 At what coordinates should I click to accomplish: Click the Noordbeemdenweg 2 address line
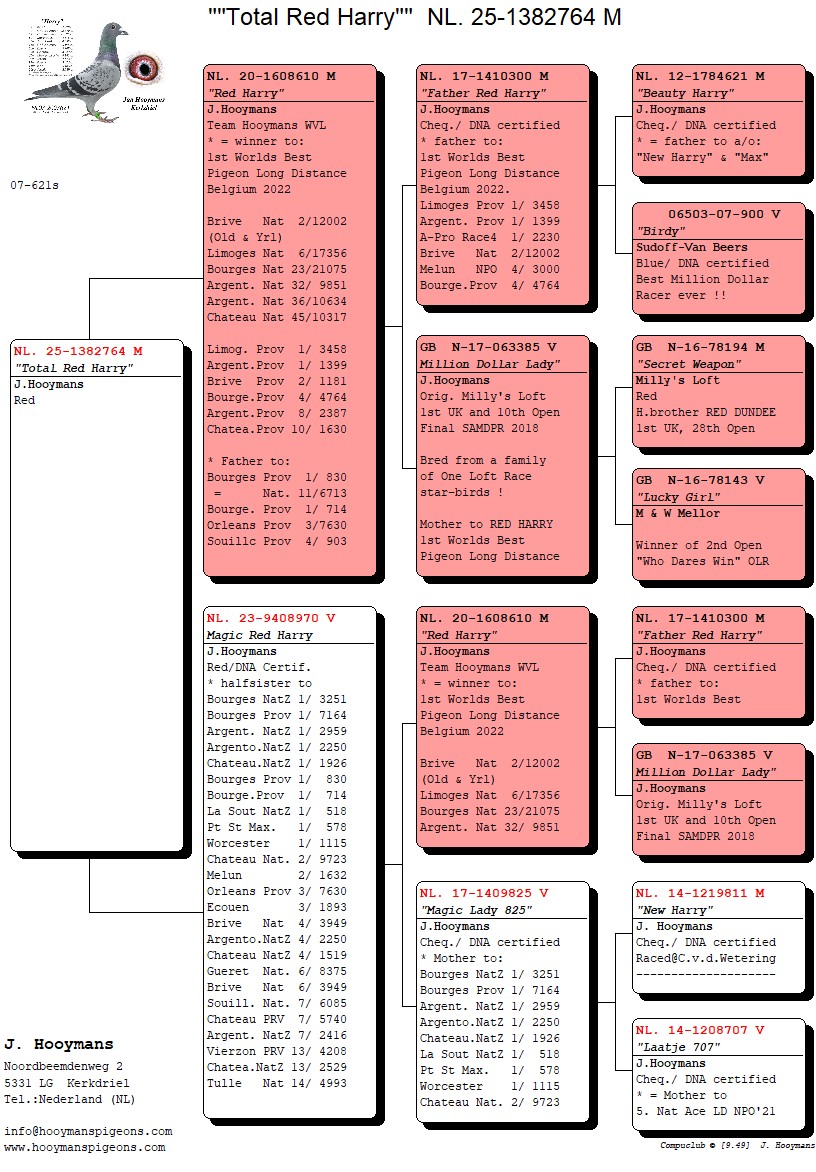(64, 1067)
